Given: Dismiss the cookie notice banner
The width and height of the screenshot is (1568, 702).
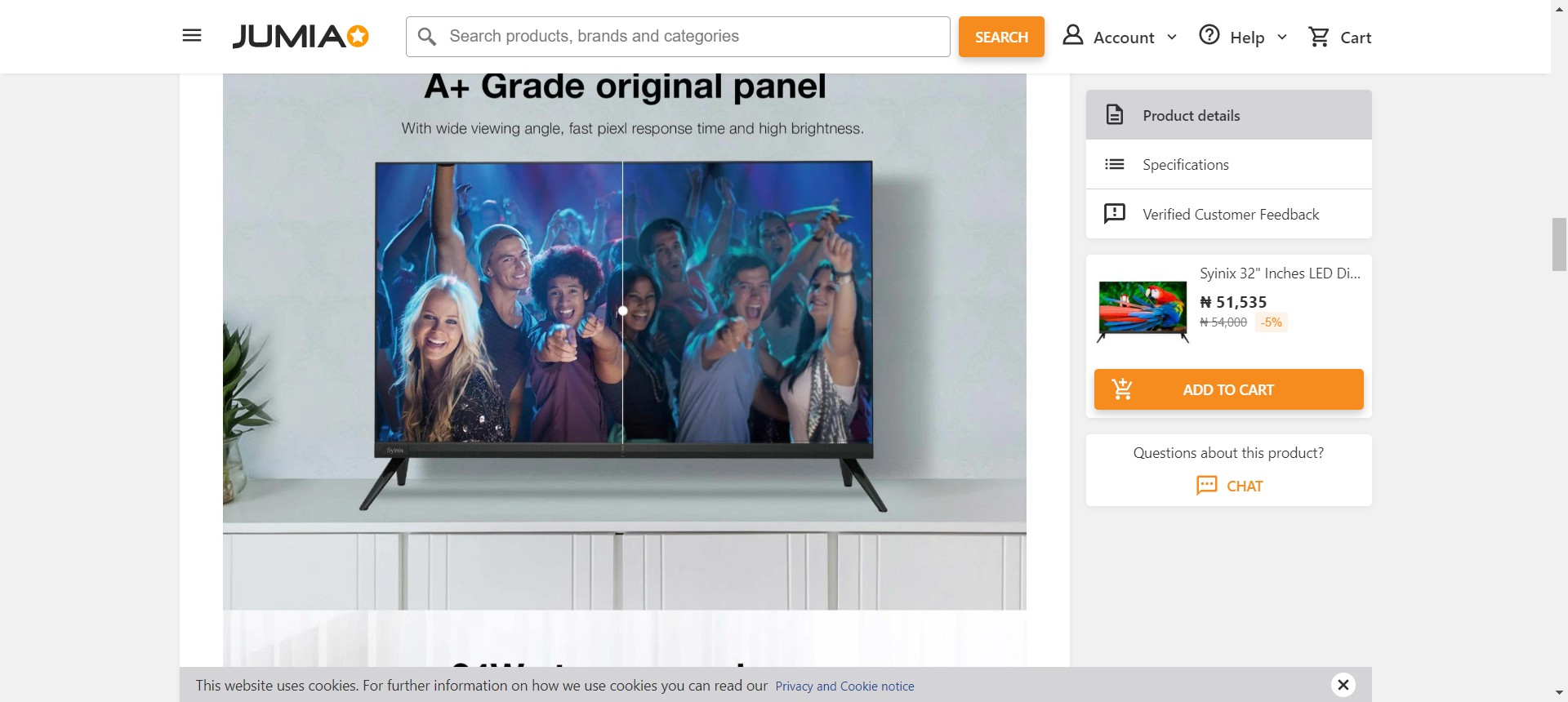Looking at the screenshot, I should pyautogui.click(x=1343, y=685).
